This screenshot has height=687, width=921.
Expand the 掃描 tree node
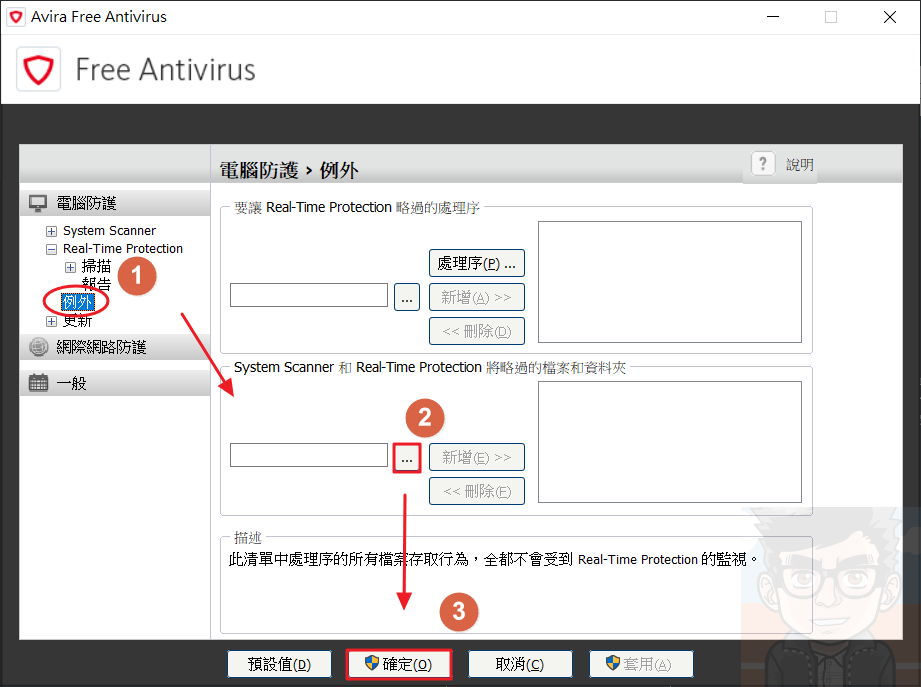[70, 268]
